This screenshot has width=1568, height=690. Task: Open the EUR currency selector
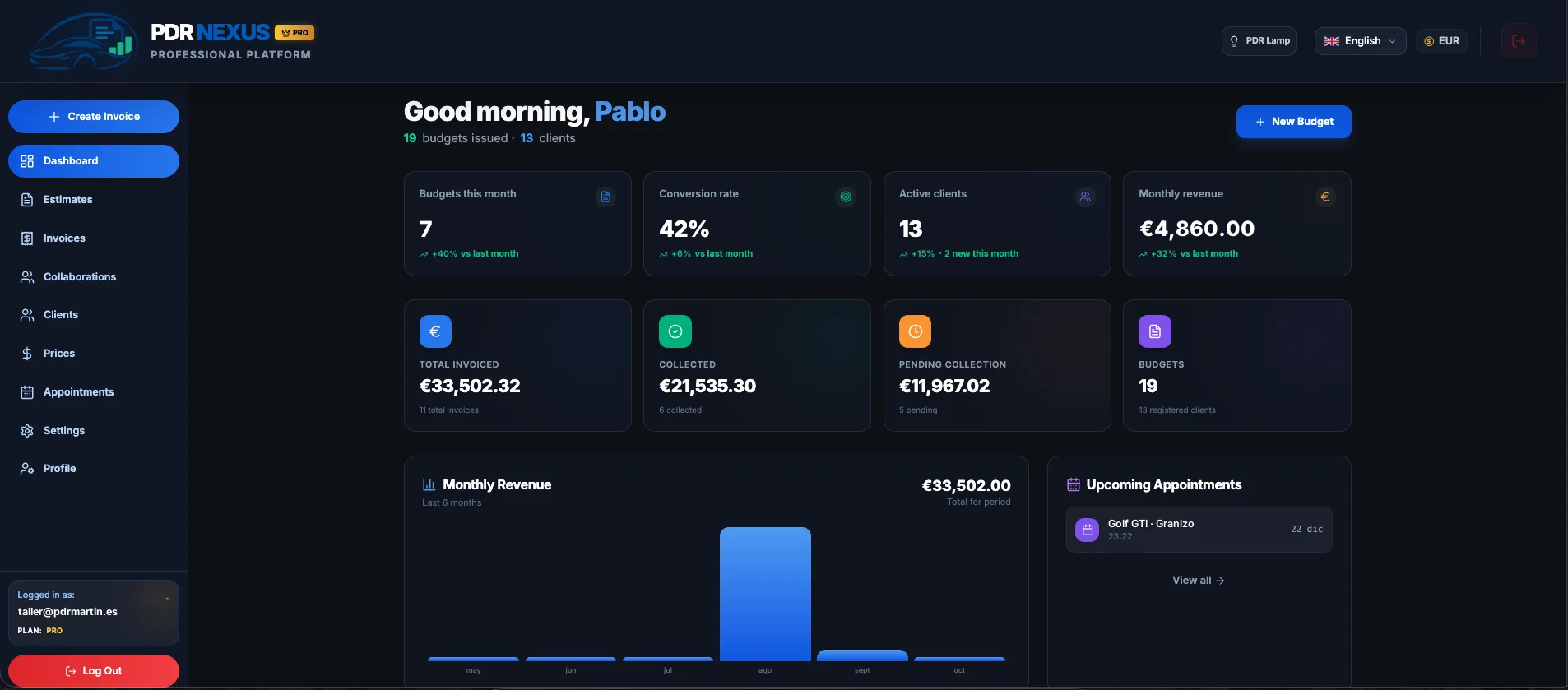[1441, 41]
